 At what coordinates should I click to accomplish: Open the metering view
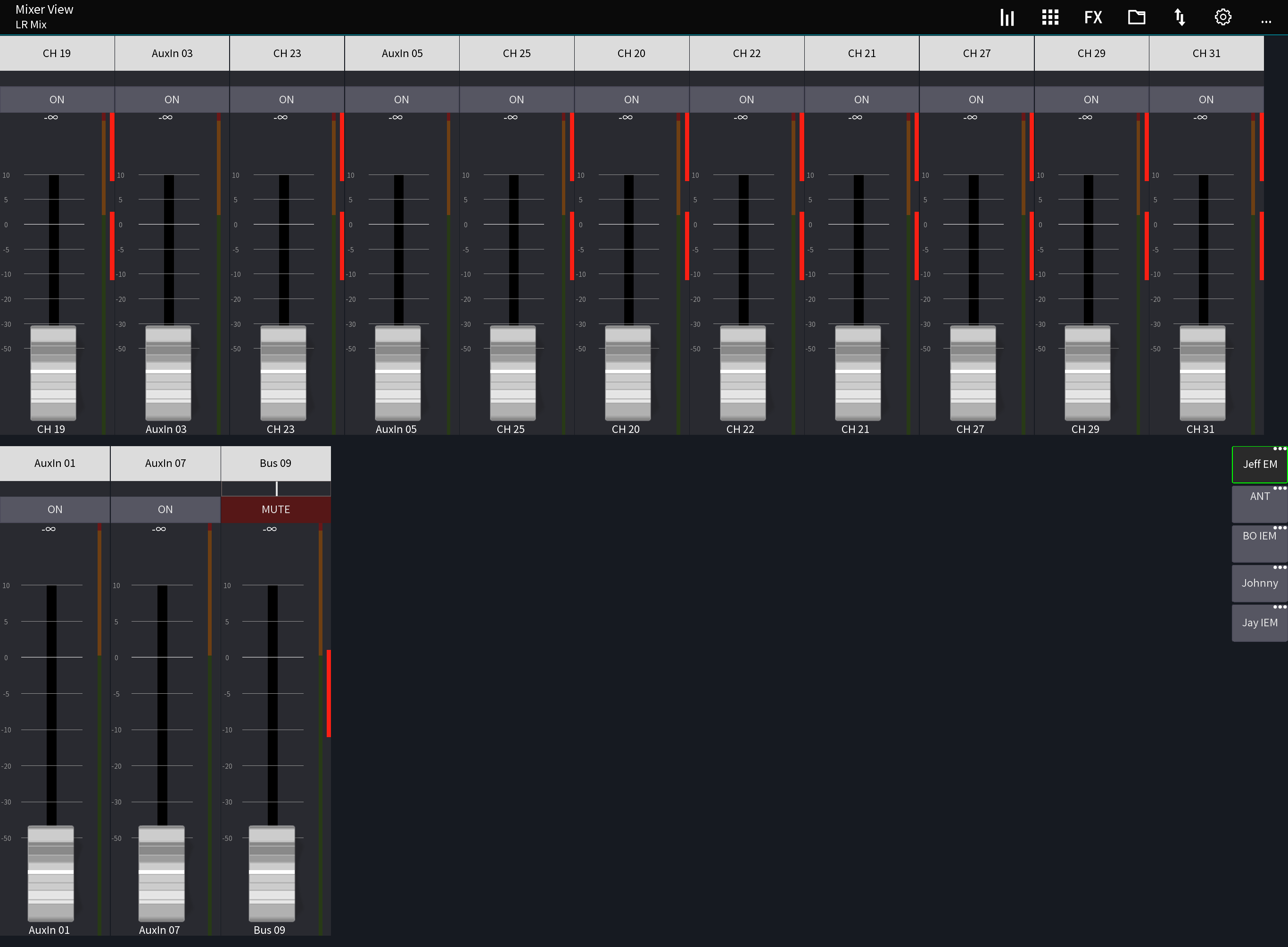click(x=1007, y=17)
